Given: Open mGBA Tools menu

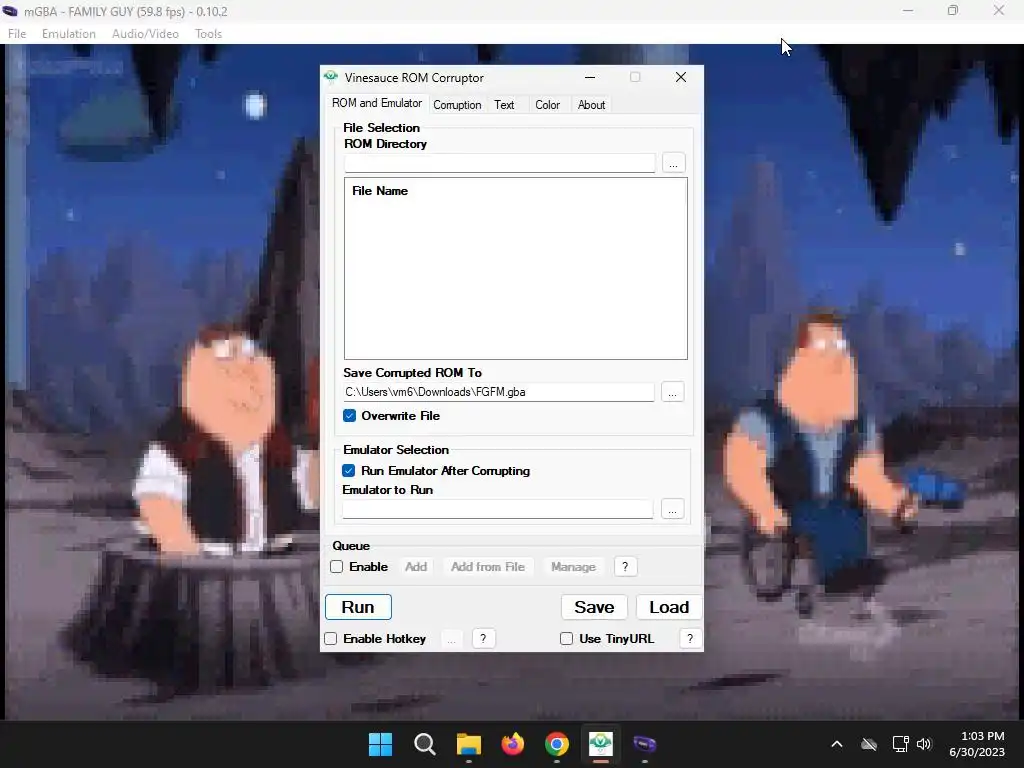Looking at the screenshot, I should 208,33.
